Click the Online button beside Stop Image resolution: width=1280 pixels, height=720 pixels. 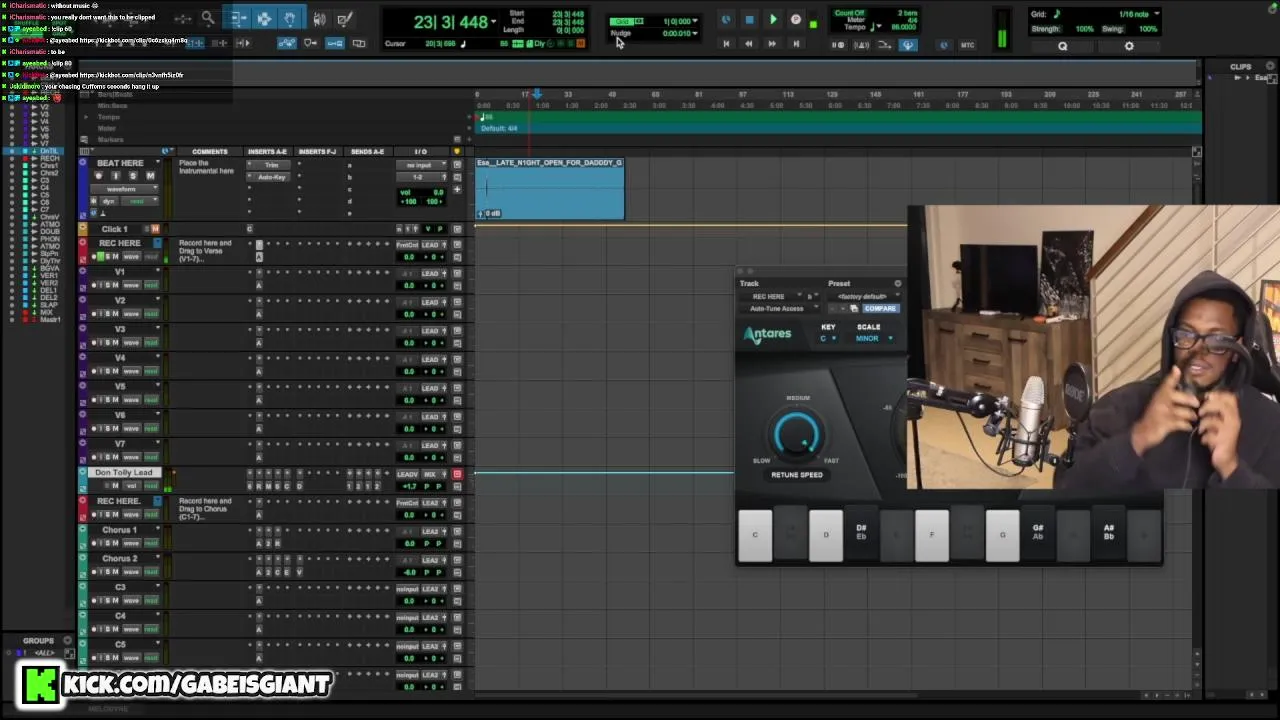726,19
